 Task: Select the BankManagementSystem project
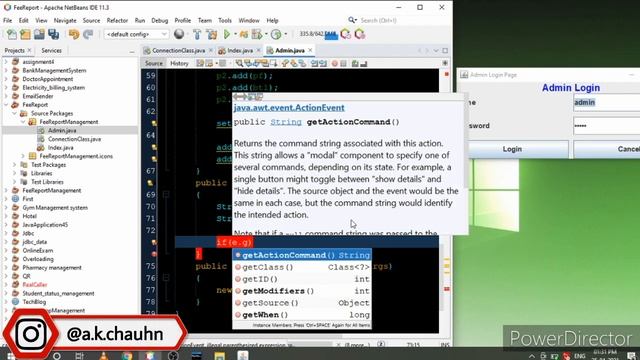[x=54, y=71]
